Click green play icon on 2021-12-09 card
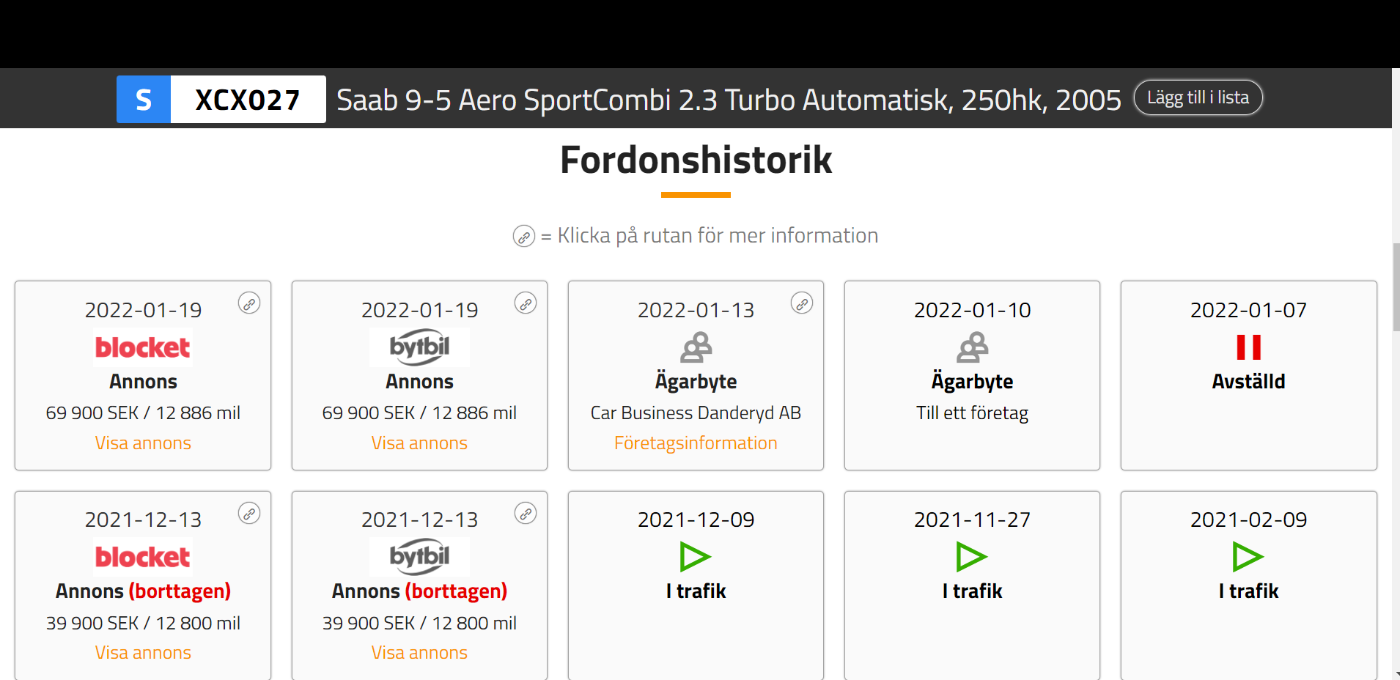 click(x=696, y=556)
